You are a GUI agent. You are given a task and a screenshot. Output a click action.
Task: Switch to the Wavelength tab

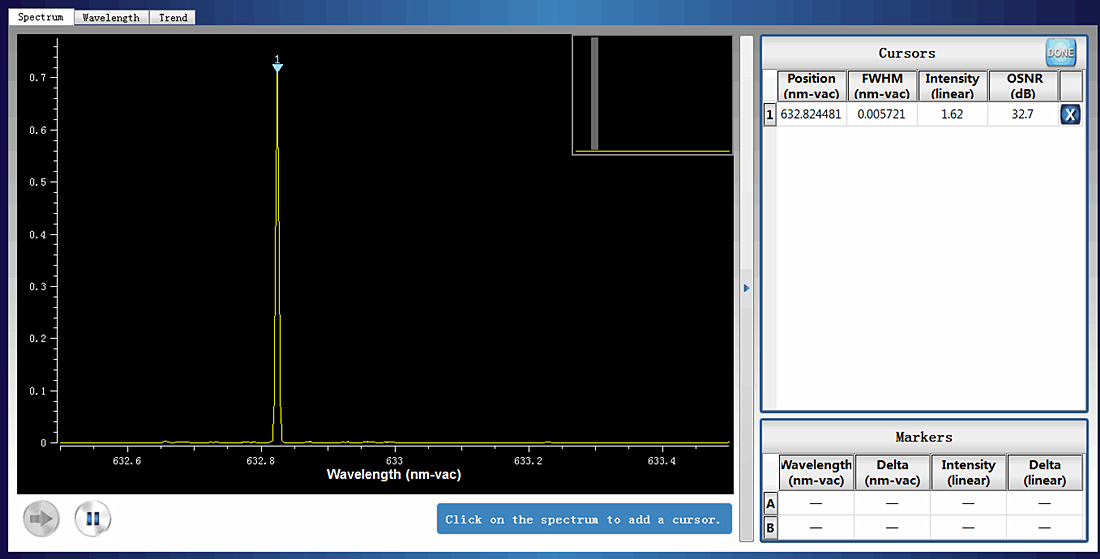pos(111,18)
